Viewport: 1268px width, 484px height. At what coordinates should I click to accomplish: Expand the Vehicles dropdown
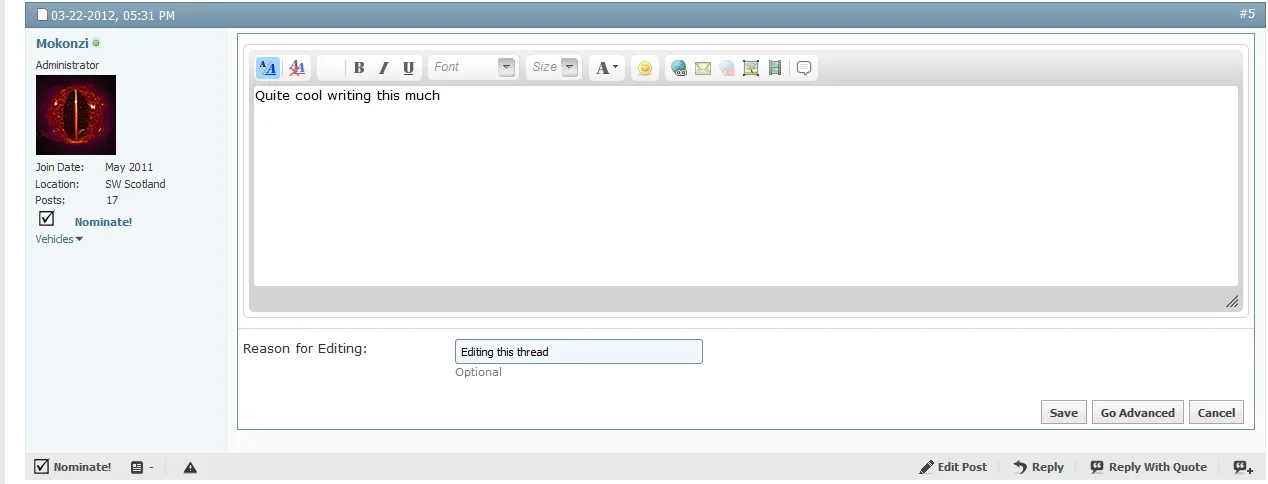59,239
